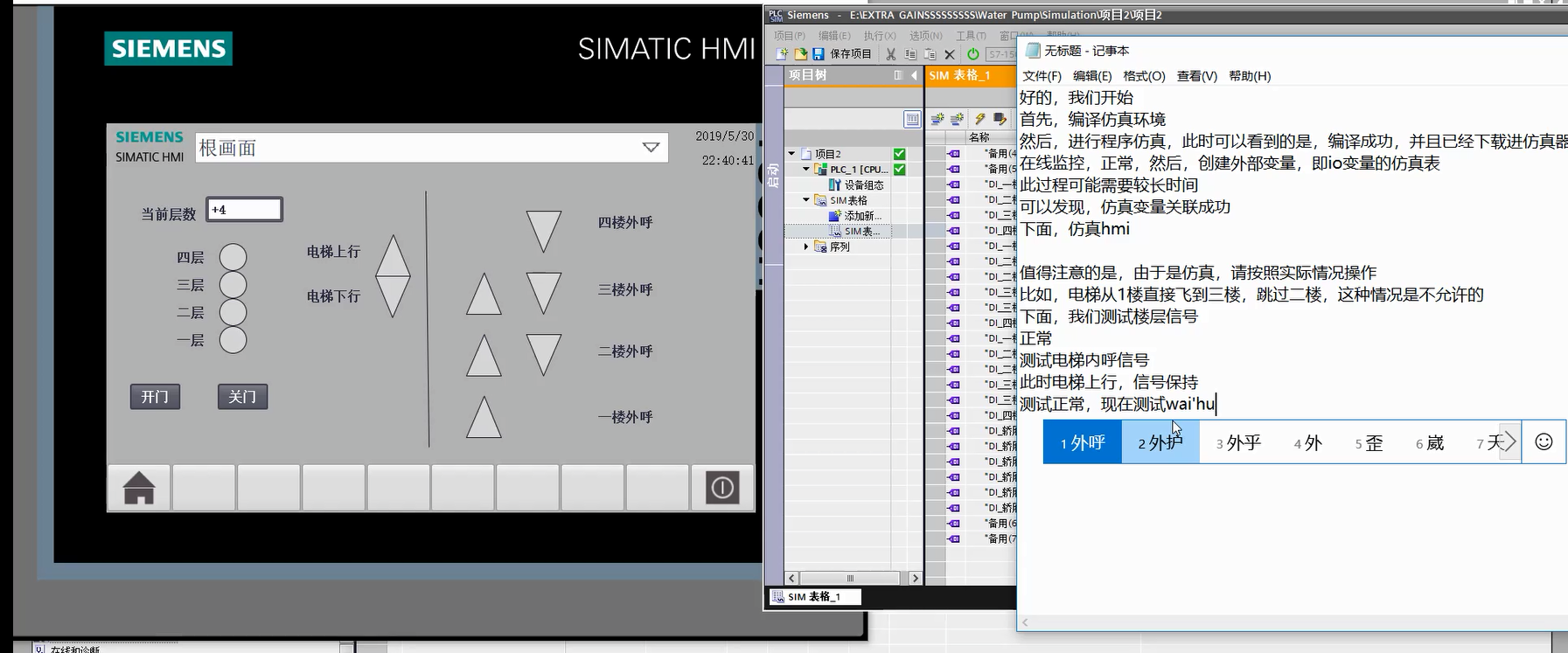This screenshot has width=1568, height=653.
Task: Collapse the 项目2 tree node
Action: pyautogui.click(x=792, y=154)
